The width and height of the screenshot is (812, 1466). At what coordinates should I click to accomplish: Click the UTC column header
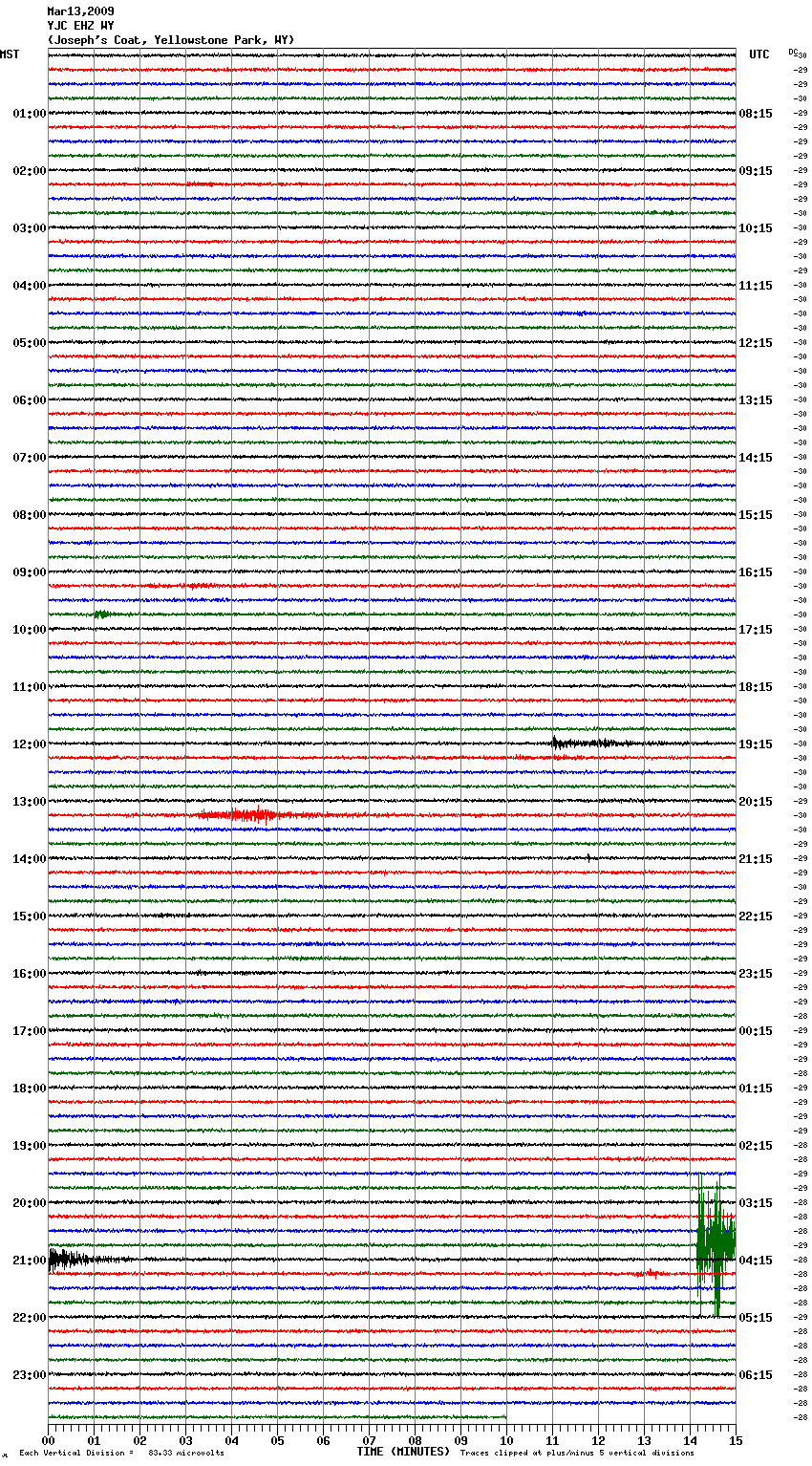pos(759,54)
